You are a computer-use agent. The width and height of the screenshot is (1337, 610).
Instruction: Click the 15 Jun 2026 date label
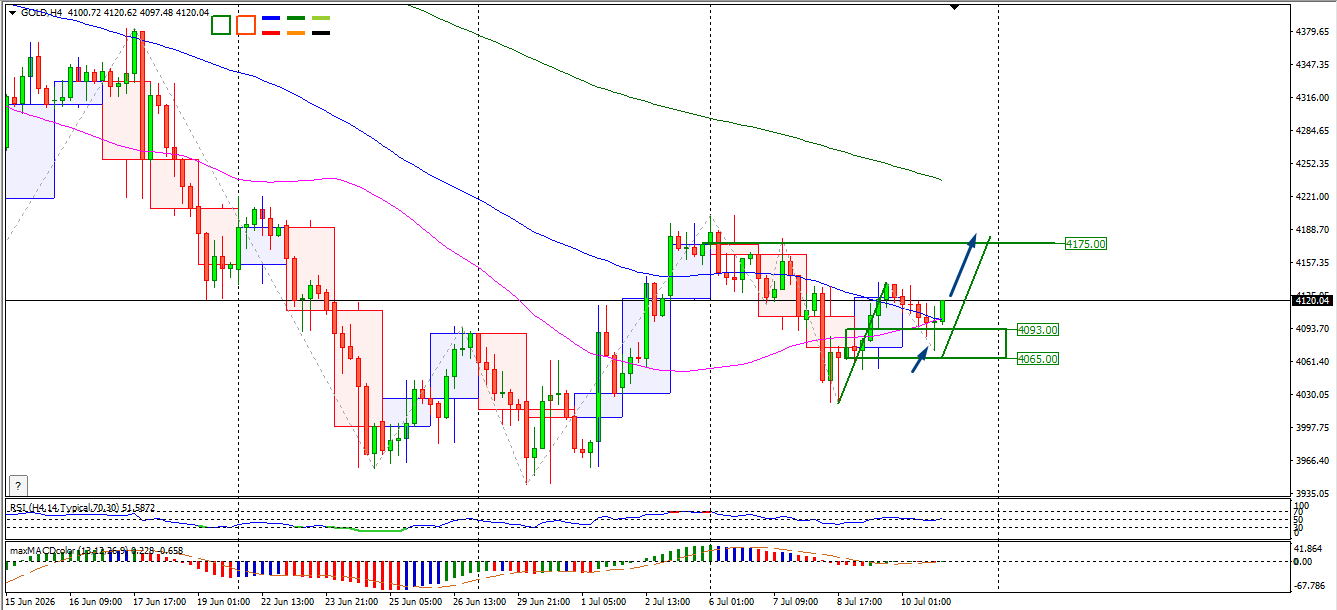pos(30,602)
